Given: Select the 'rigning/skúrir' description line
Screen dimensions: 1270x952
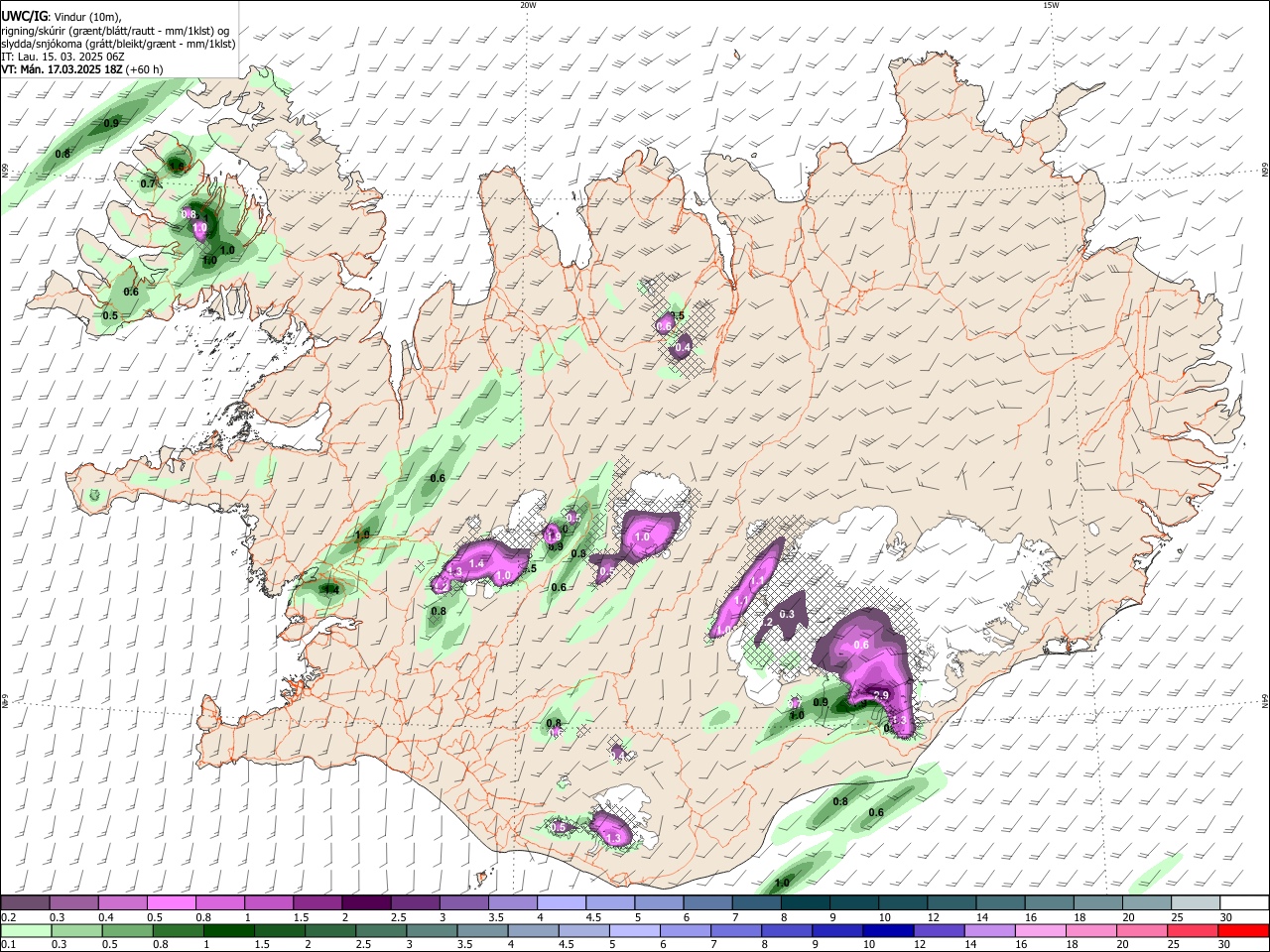Looking at the screenshot, I should pyautogui.click(x=115, y=30).
